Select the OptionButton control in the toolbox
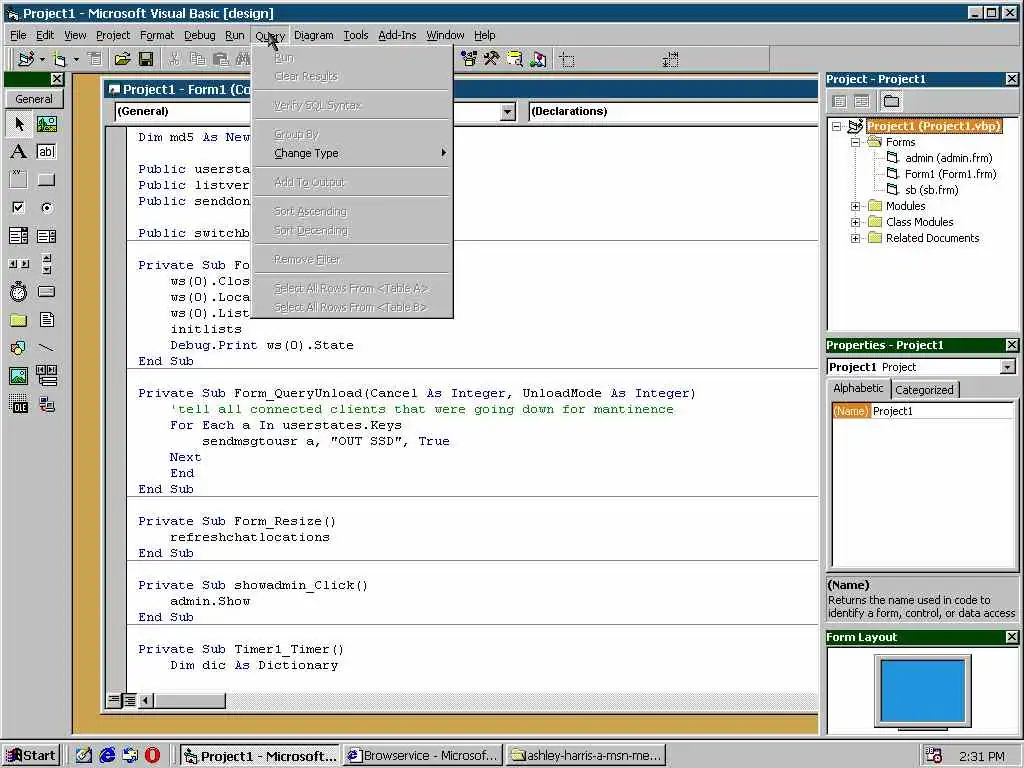This screenshot has width=1024, height=768. tap(46, 208)
